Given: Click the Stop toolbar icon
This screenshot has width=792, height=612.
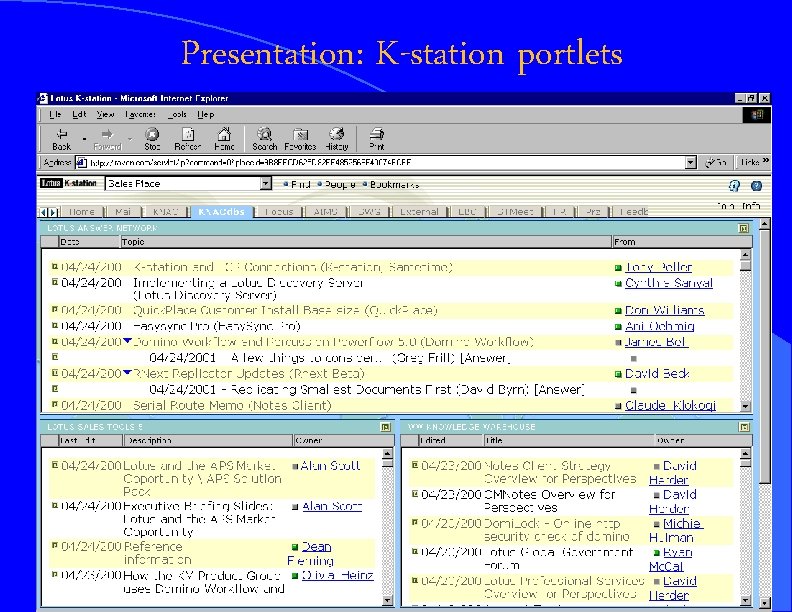Looking at the screenshot, I should tap(152, 139).
